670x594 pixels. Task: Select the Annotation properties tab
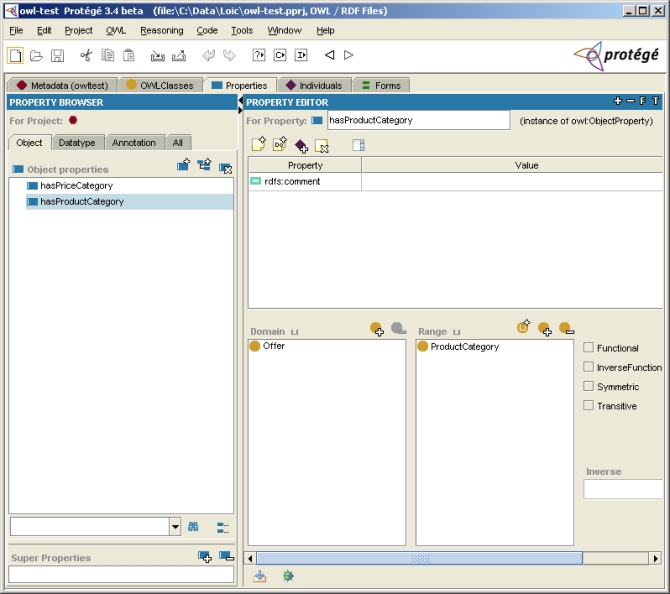(134, 142)
